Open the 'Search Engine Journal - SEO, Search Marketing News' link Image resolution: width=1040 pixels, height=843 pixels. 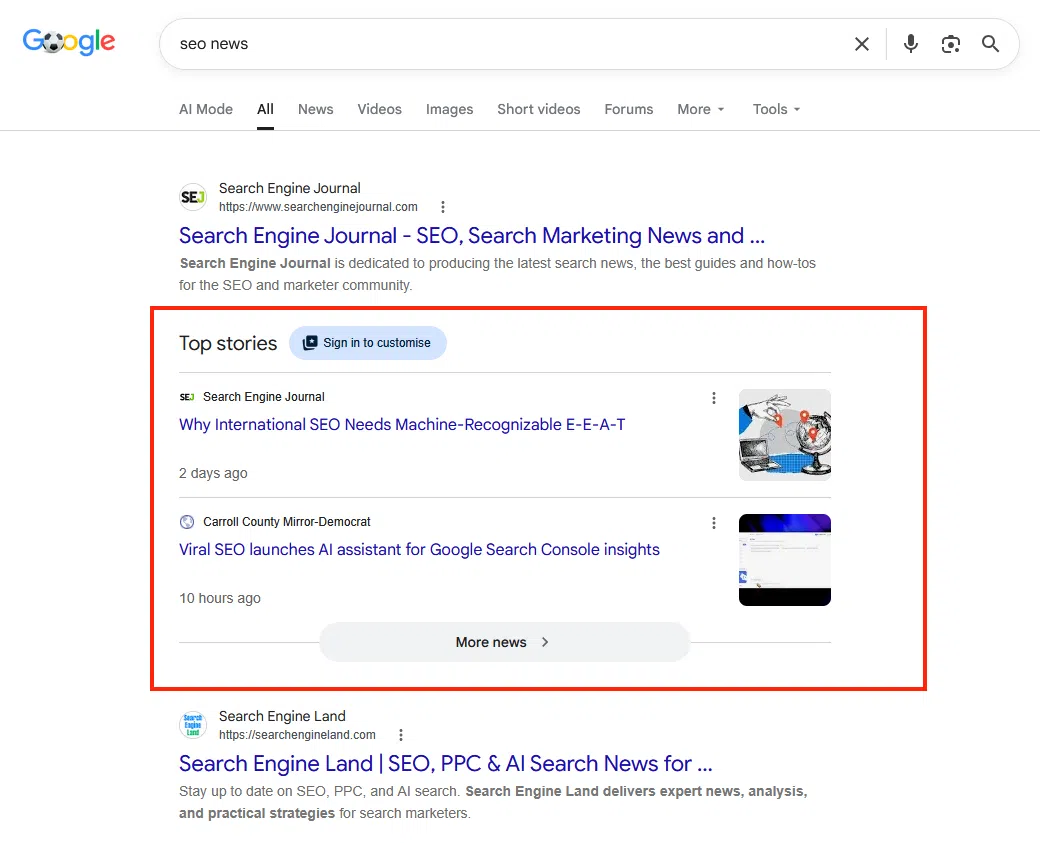[472, 235]
